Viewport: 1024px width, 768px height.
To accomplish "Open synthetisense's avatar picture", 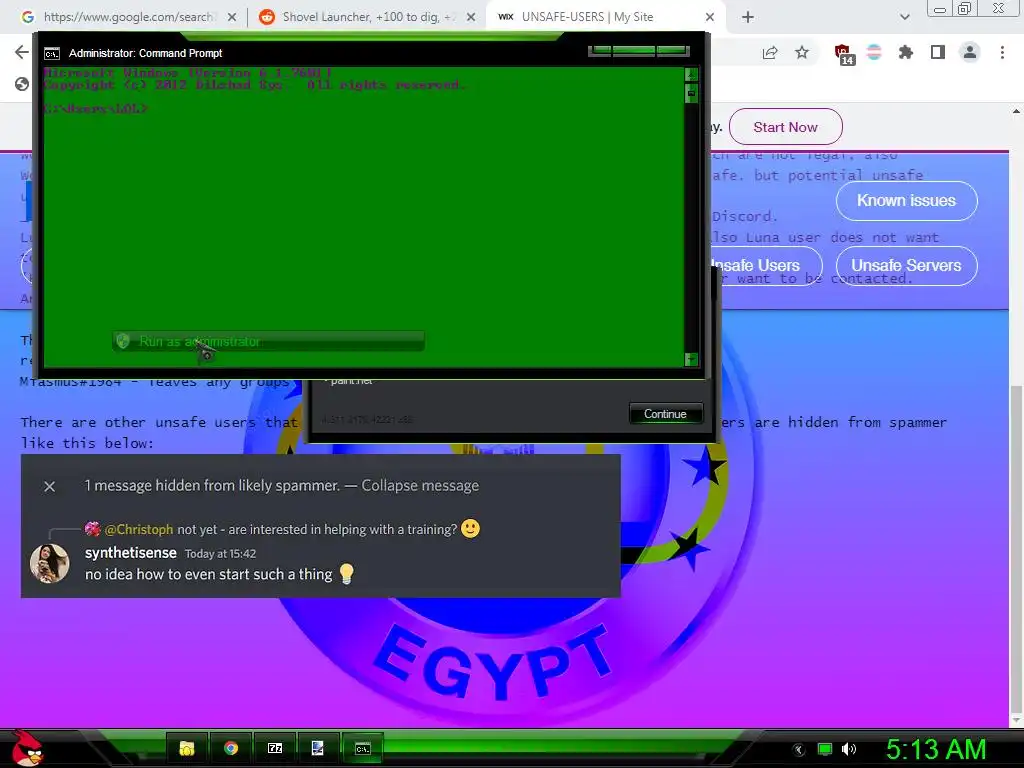I will pos(50,563).
